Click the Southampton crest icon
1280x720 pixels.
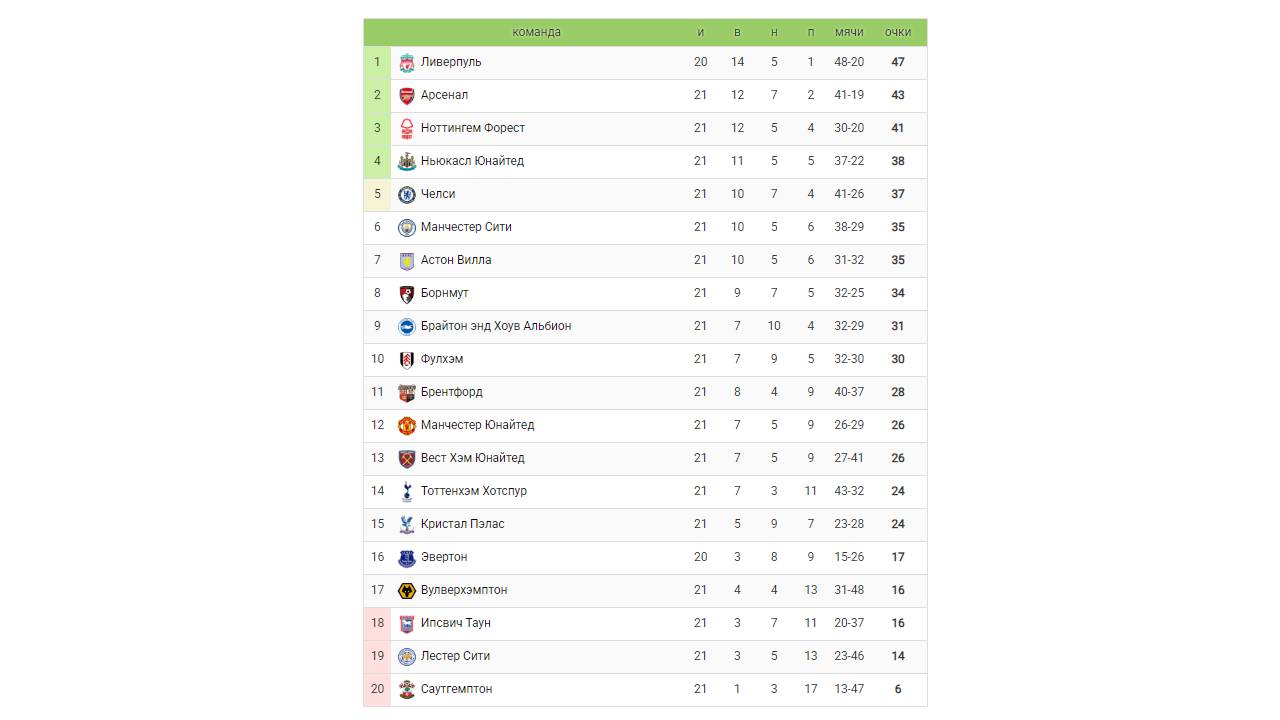[407, 690]
